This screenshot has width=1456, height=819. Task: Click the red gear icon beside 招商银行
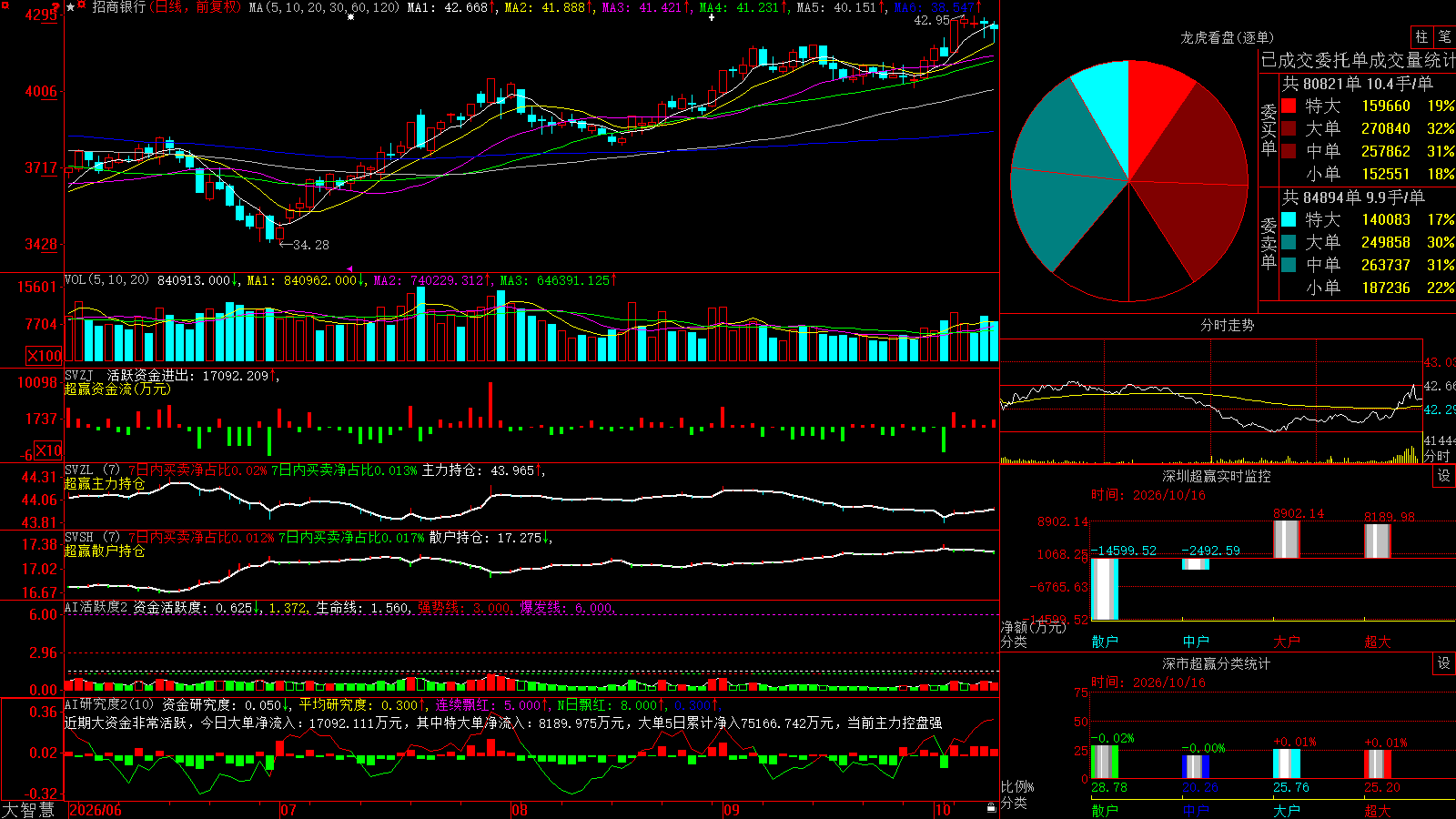pos(83,6)
